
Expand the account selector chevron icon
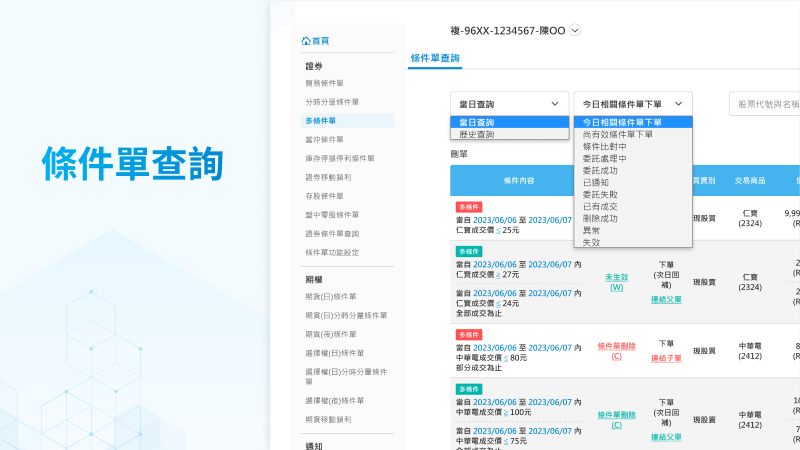click(575, 30)
